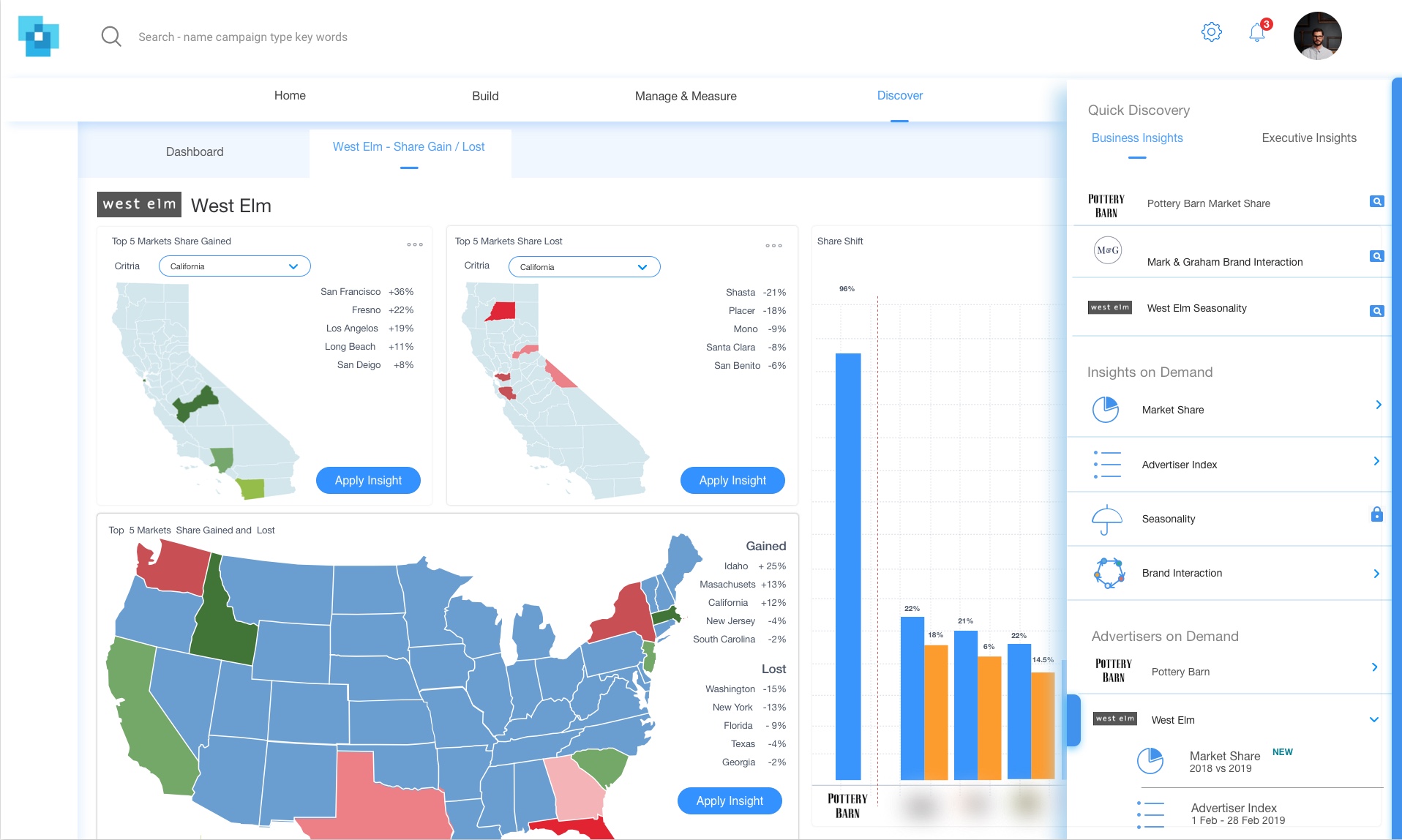Open Business Insights tab
Screen dimensions: 1402x840
1136,138
